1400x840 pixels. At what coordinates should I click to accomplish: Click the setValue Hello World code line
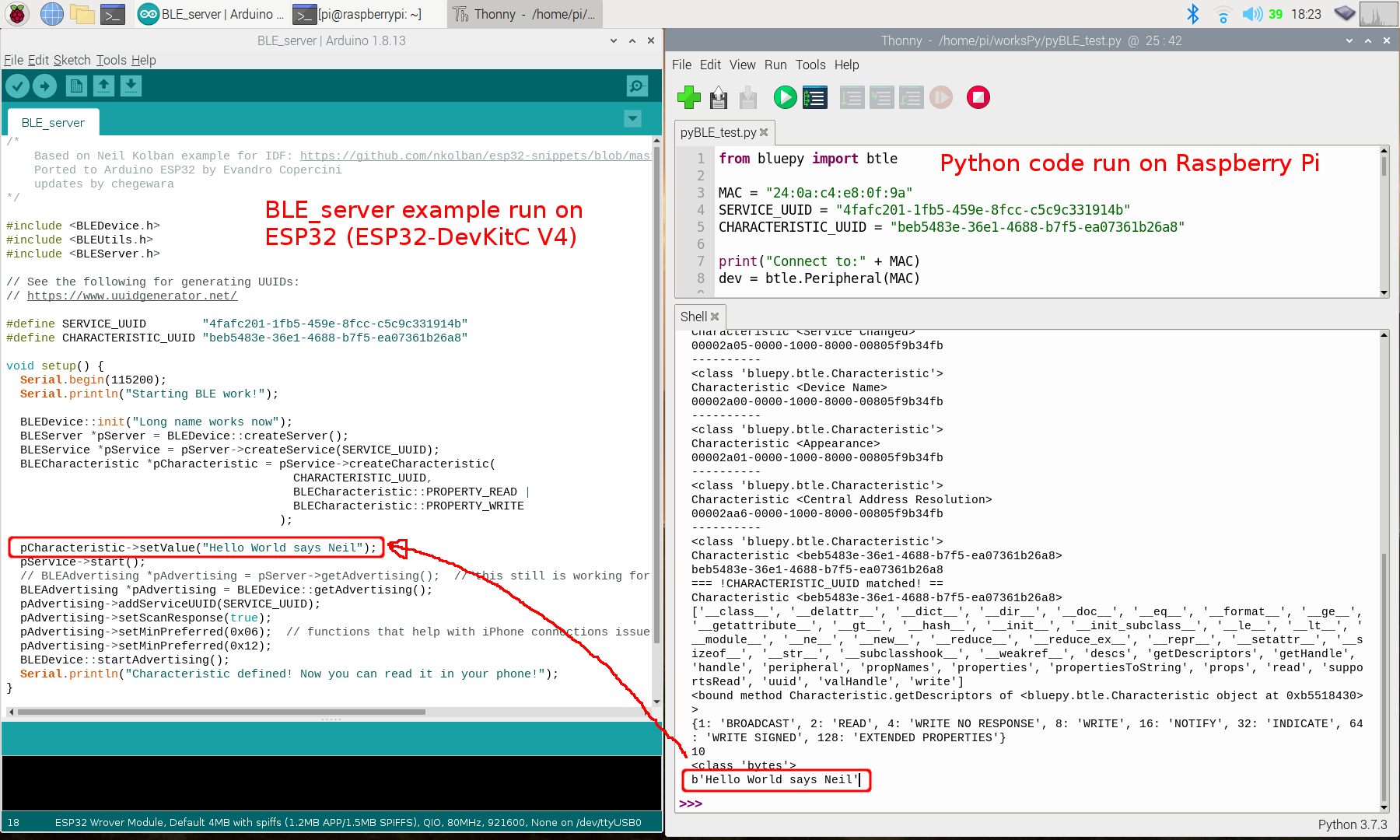(198, 548)
